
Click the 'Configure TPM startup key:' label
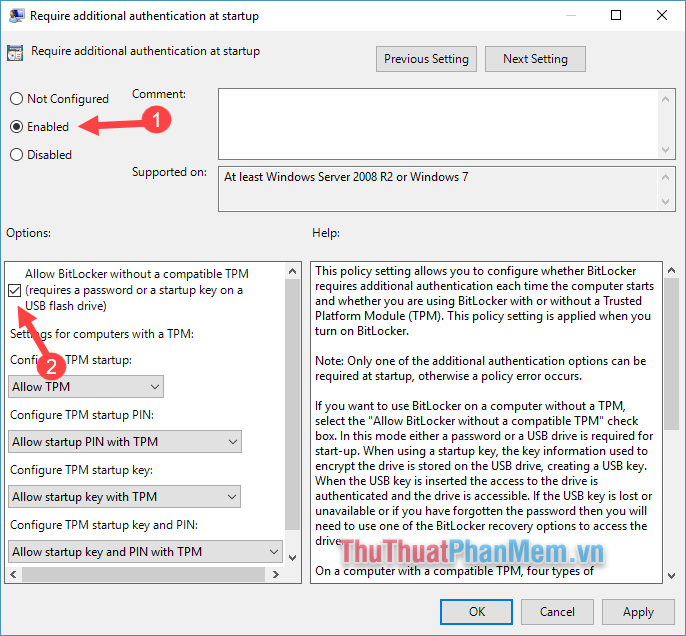click(x=81, y=470)
